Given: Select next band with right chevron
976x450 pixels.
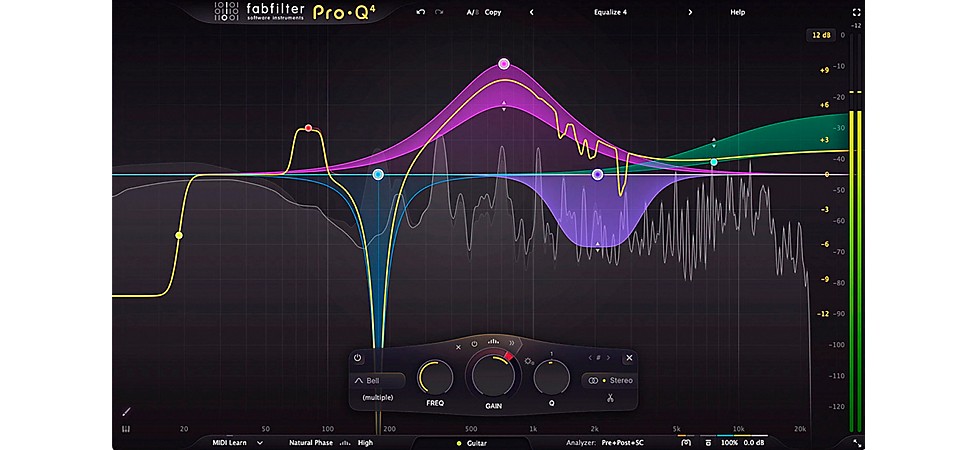Looking at the screenshot, I should click(608, 358).
